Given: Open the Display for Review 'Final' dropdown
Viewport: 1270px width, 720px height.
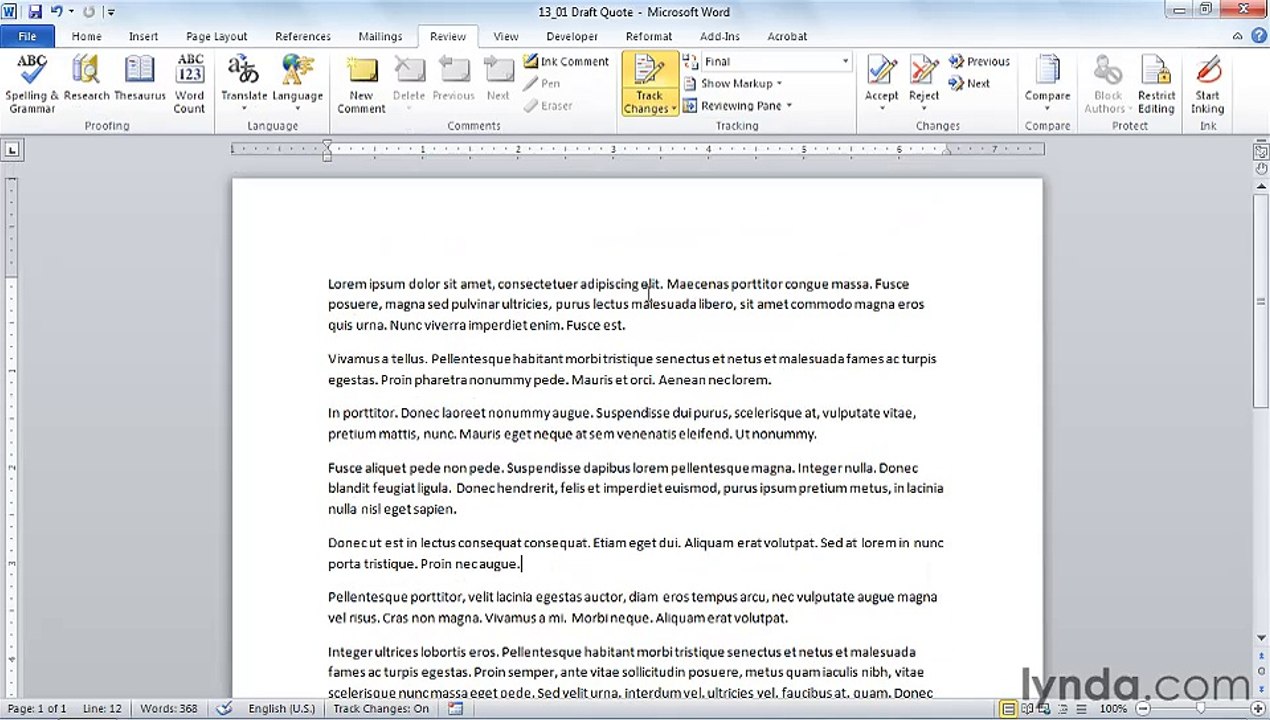Looking at the screenshot, I should pos(845,61).
